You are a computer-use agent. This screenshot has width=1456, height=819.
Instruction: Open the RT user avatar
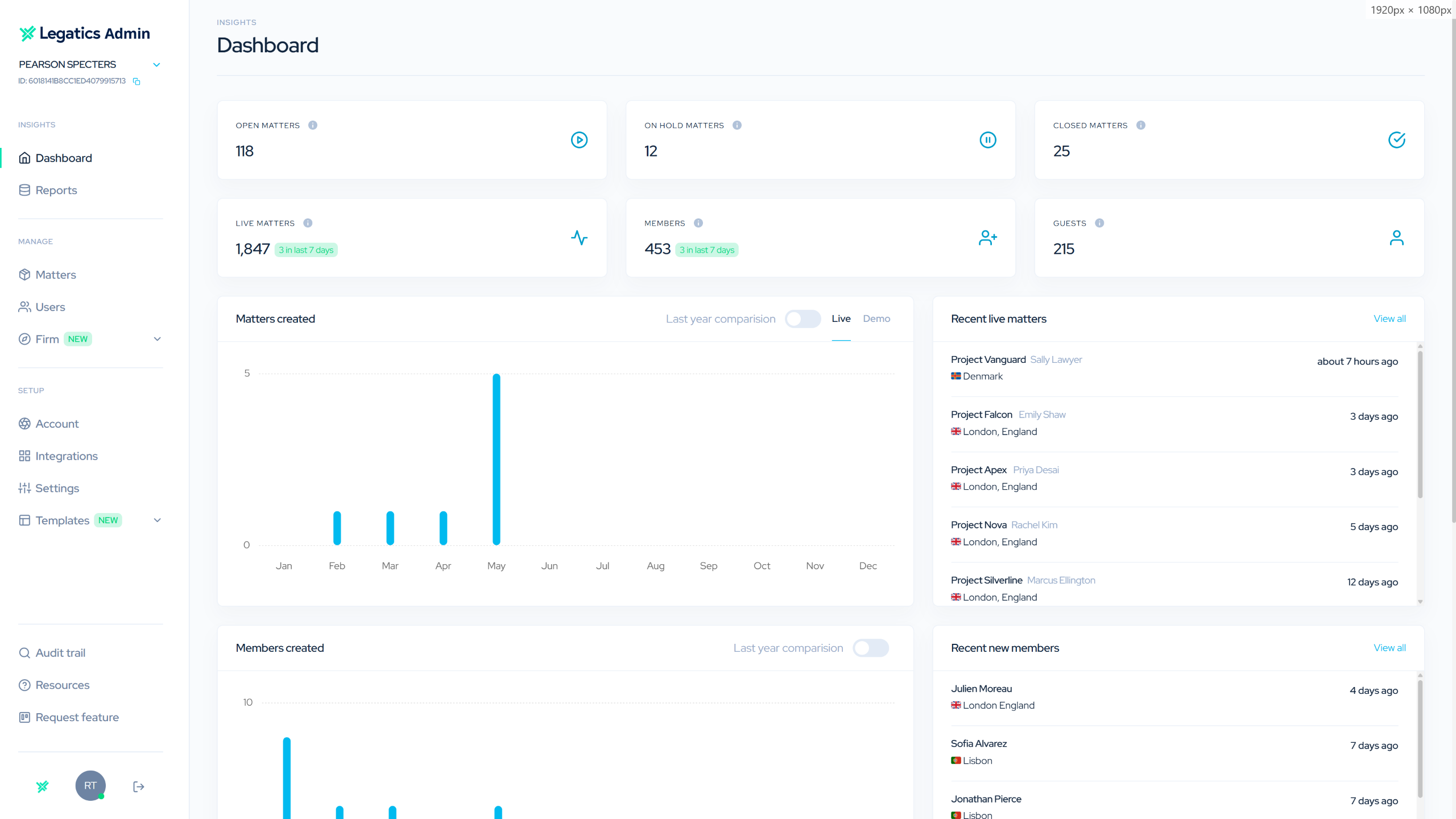click(x=90, y=785)
